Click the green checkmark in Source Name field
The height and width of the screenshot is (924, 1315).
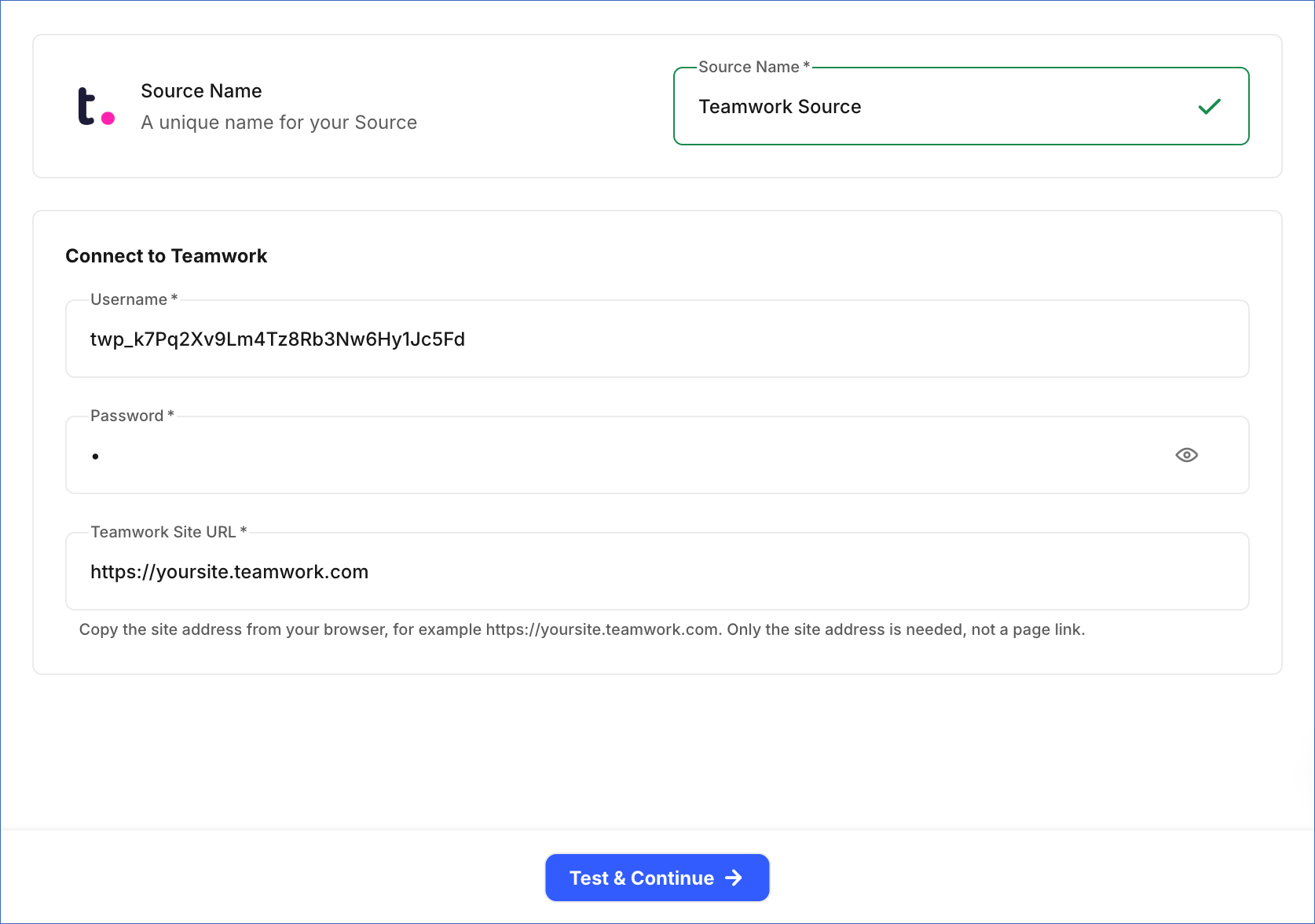(x=1209, y=106)
